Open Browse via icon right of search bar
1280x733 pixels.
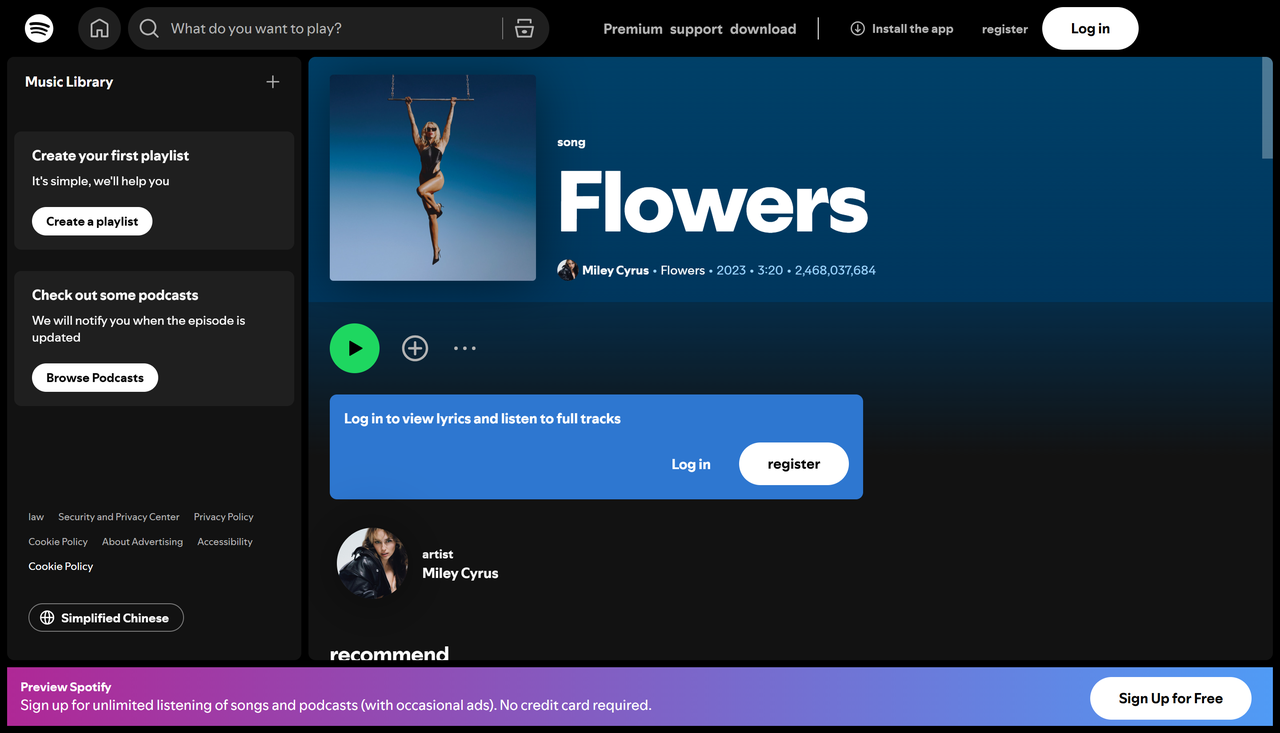coord(524,29)
